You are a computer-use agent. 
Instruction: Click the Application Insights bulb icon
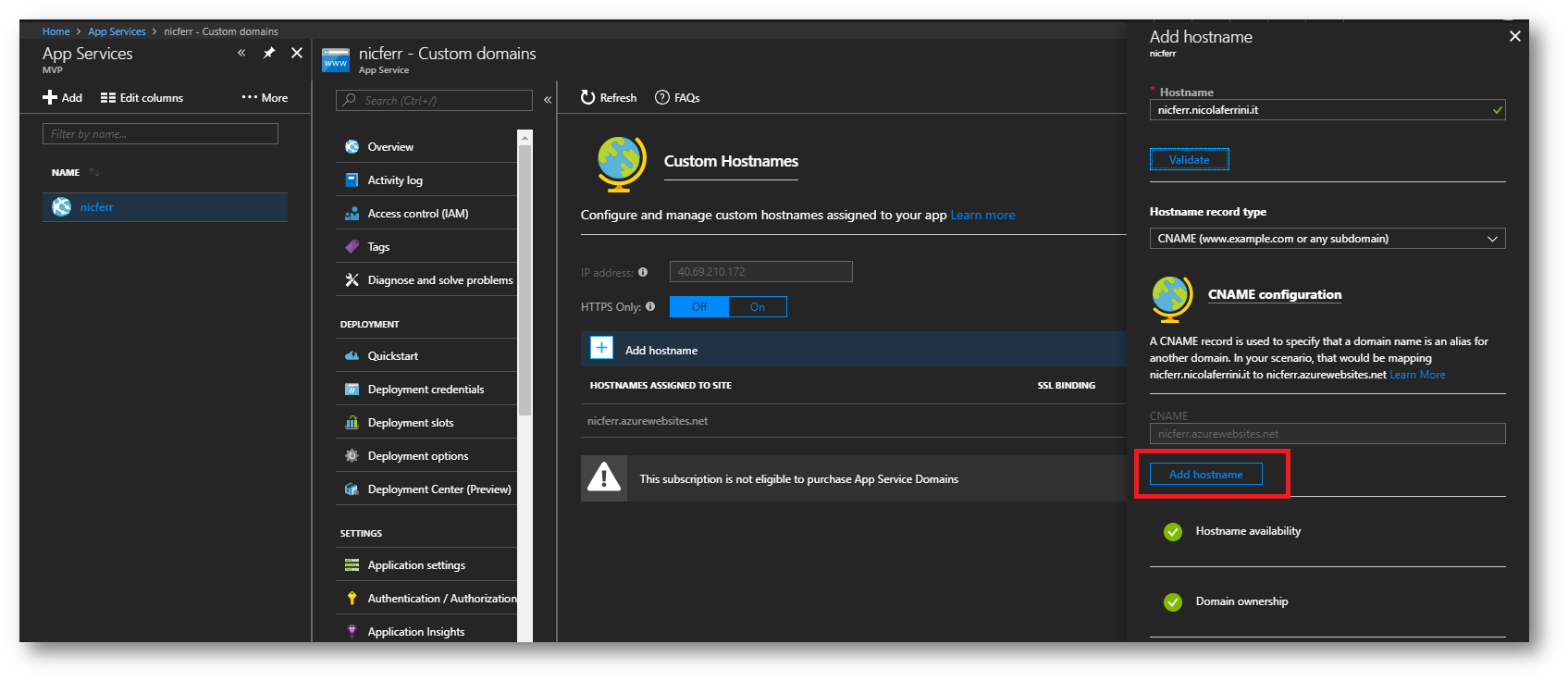click(352, 632)
